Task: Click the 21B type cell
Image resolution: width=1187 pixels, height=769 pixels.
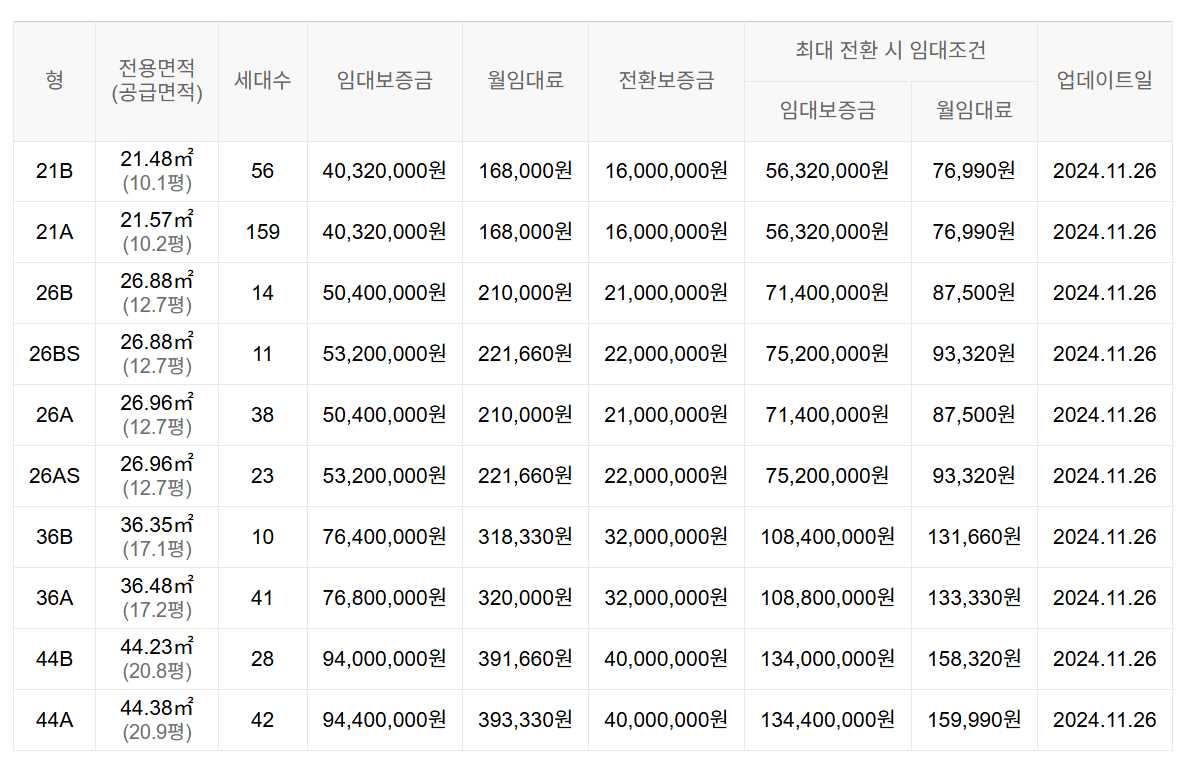Action: tap(55, 171)
